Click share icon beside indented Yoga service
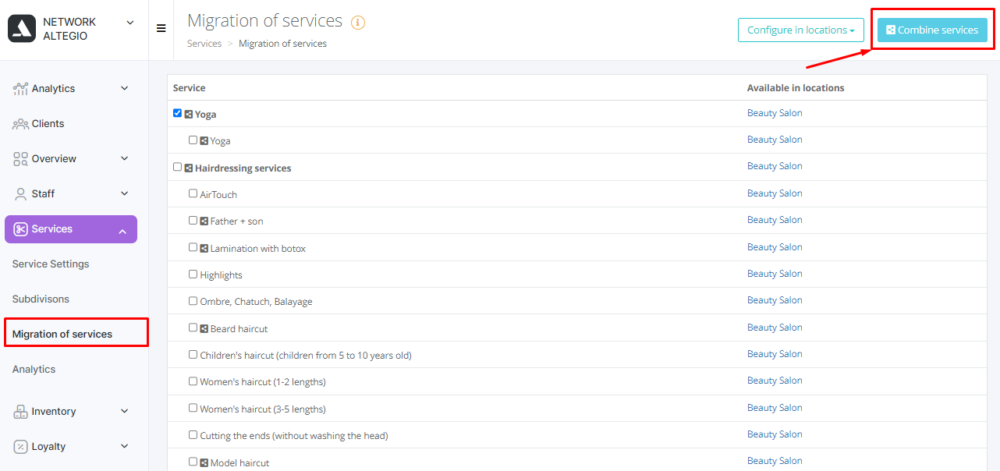 coord(204,141)
